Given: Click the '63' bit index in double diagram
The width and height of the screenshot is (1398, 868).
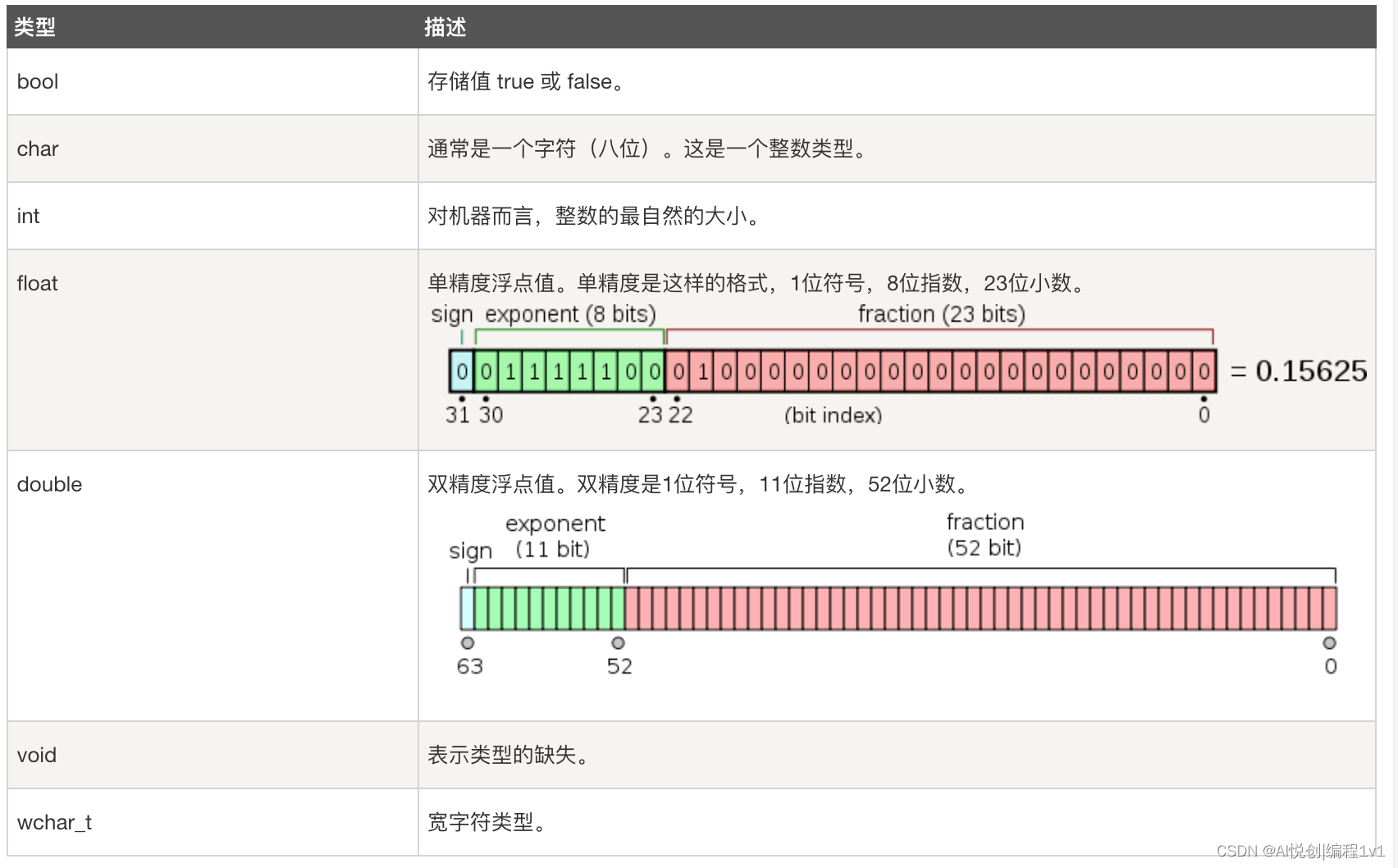Looking at the screenshot, I should (470, 666).
